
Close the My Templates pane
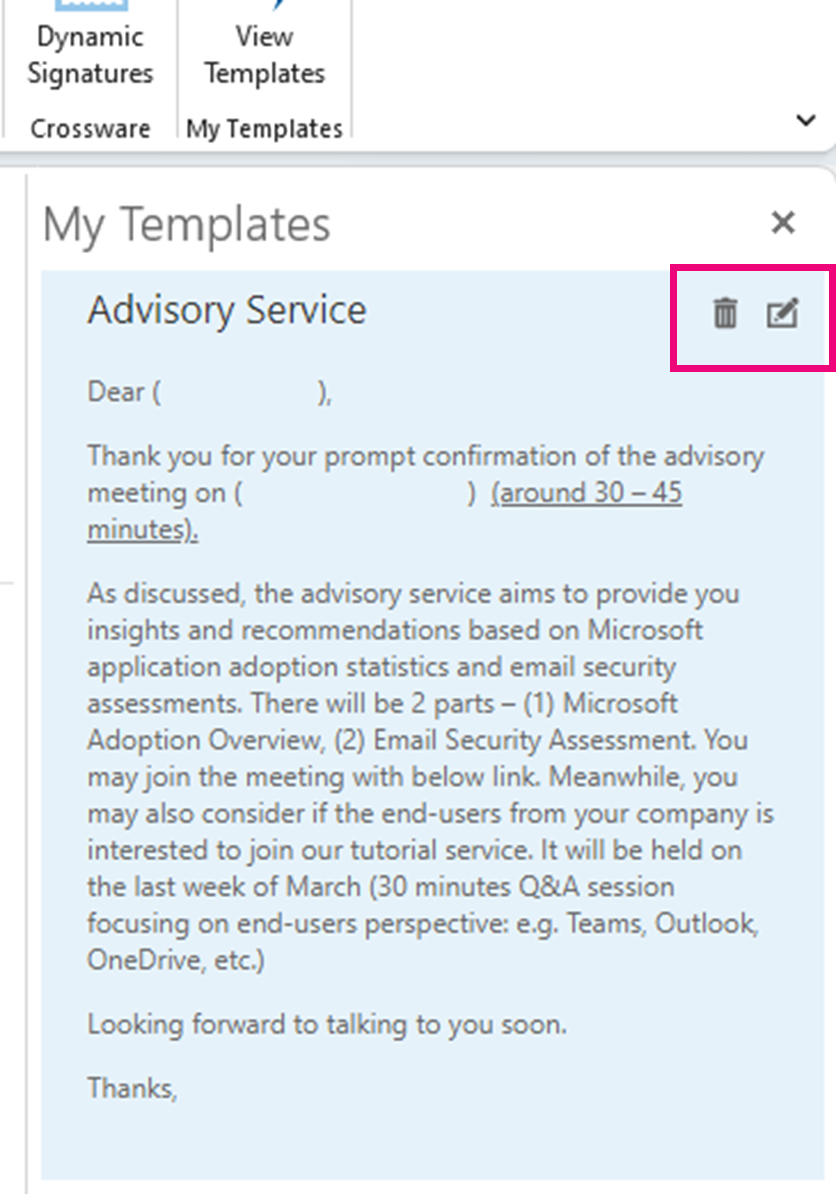pyautogui.click(x=783, y=222)
